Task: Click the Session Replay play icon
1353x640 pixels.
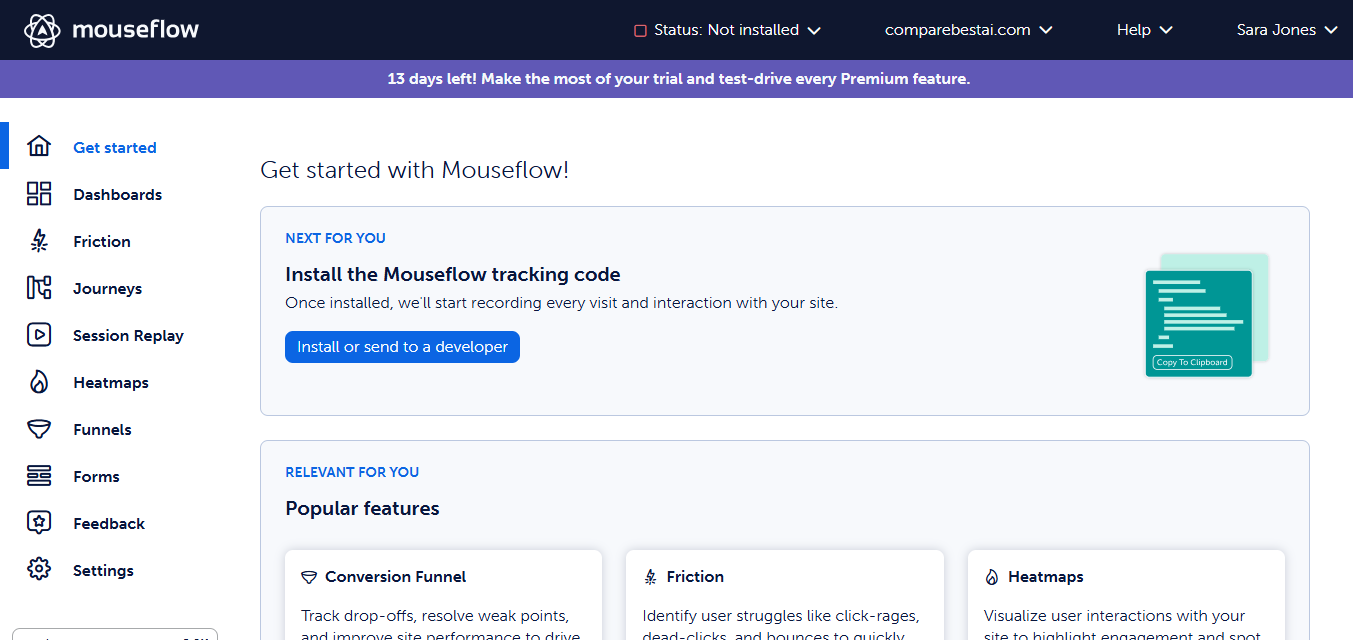Action: [x=39, y=335]
